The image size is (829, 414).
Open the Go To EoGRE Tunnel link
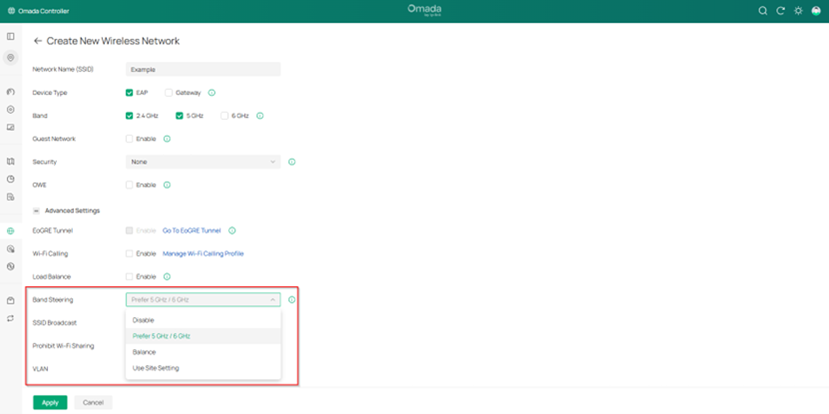(191, 231)
